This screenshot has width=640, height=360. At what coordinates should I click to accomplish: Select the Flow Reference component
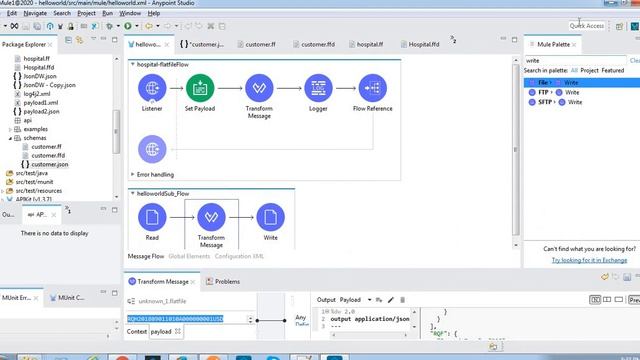coord(373,88)
